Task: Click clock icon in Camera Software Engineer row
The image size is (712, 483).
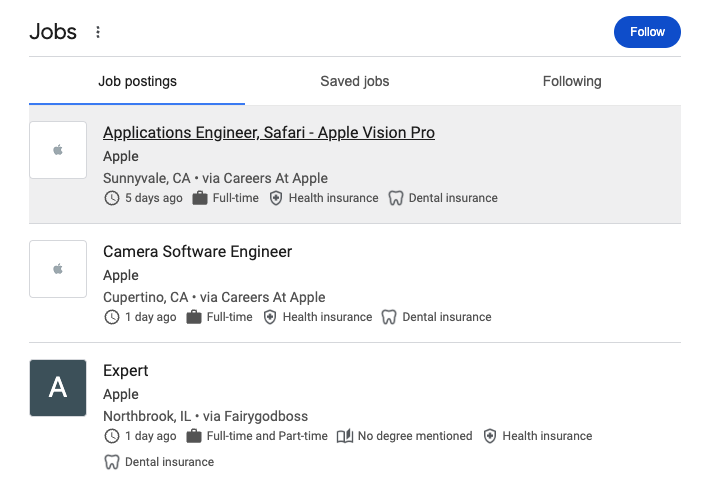Action: click(112, 317)
